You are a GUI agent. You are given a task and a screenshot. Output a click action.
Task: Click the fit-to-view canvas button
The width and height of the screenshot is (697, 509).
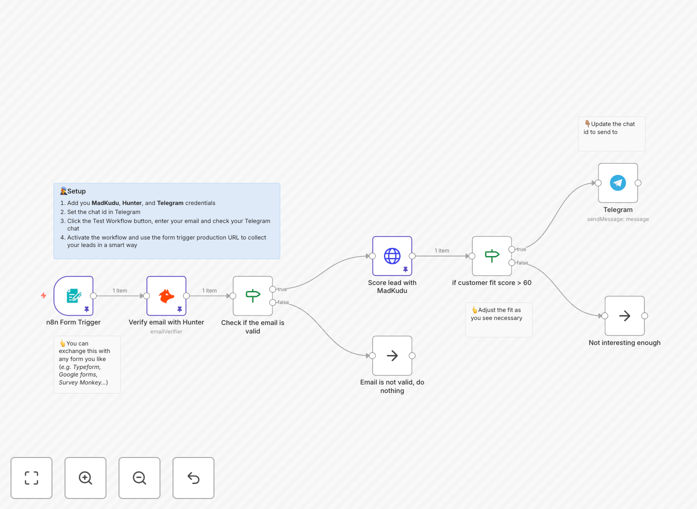[x=32, y=478]
